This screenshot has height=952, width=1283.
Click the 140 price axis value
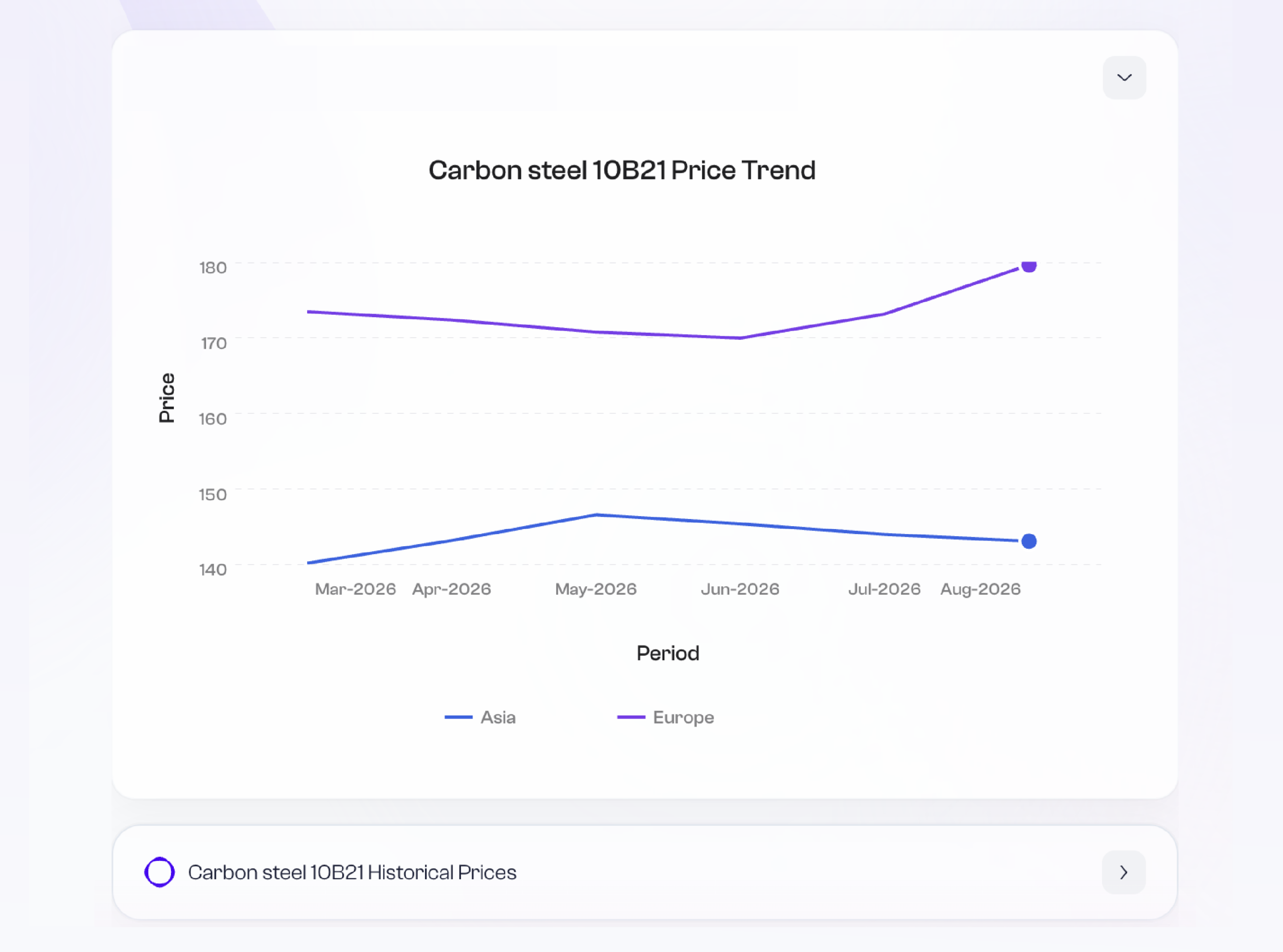pyautogui.click(x=212, y=570)
